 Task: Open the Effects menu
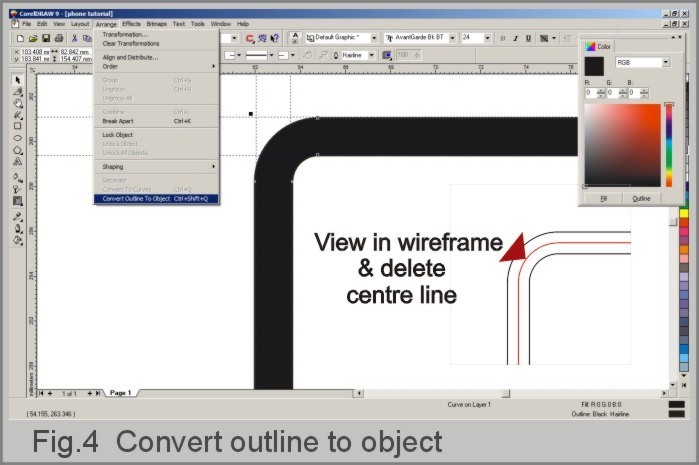click(x=131, y=24)
